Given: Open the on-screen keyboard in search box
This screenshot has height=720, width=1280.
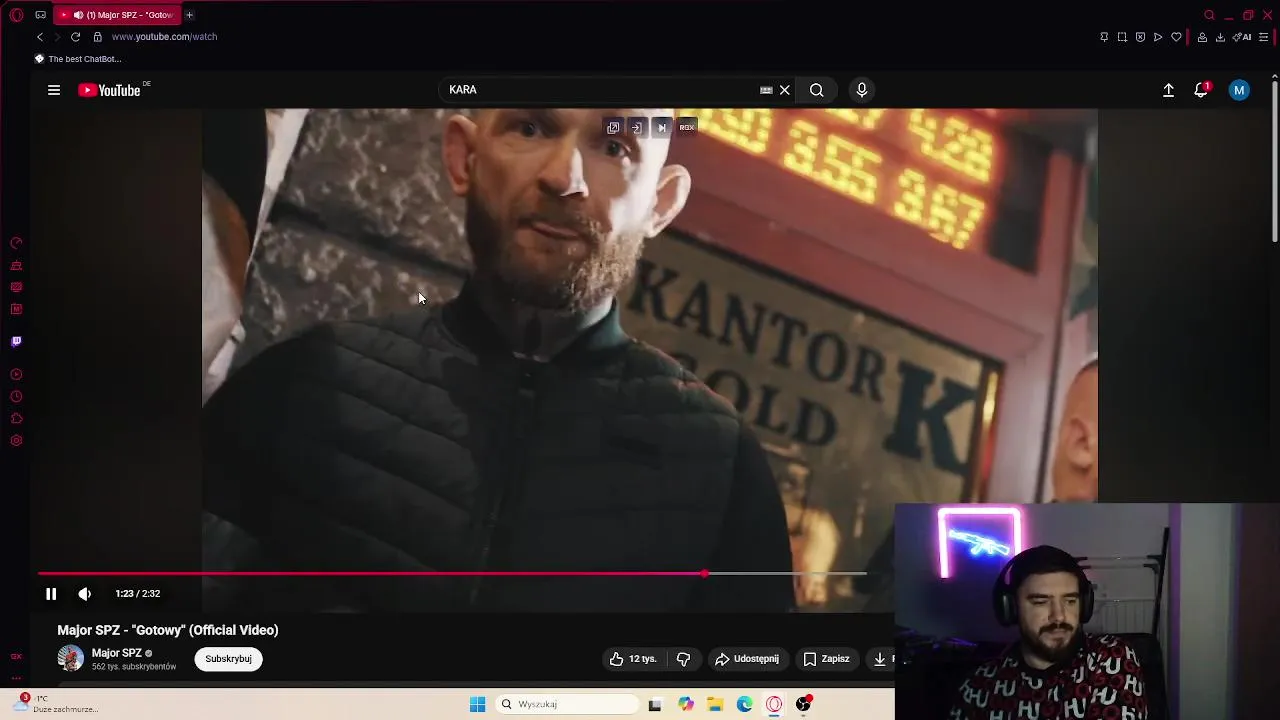Looking at the screenshot, I should click(766, 90).
